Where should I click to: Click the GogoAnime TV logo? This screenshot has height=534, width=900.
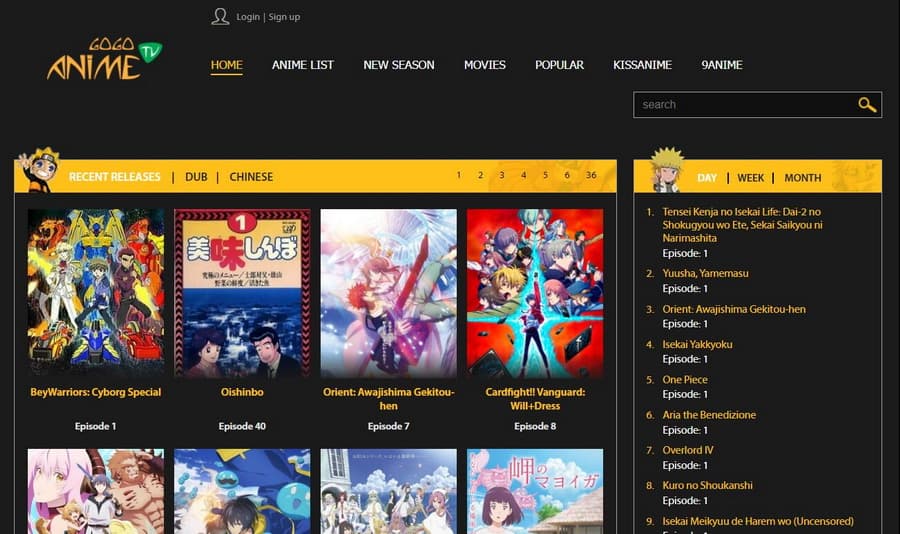click(103, 61)
